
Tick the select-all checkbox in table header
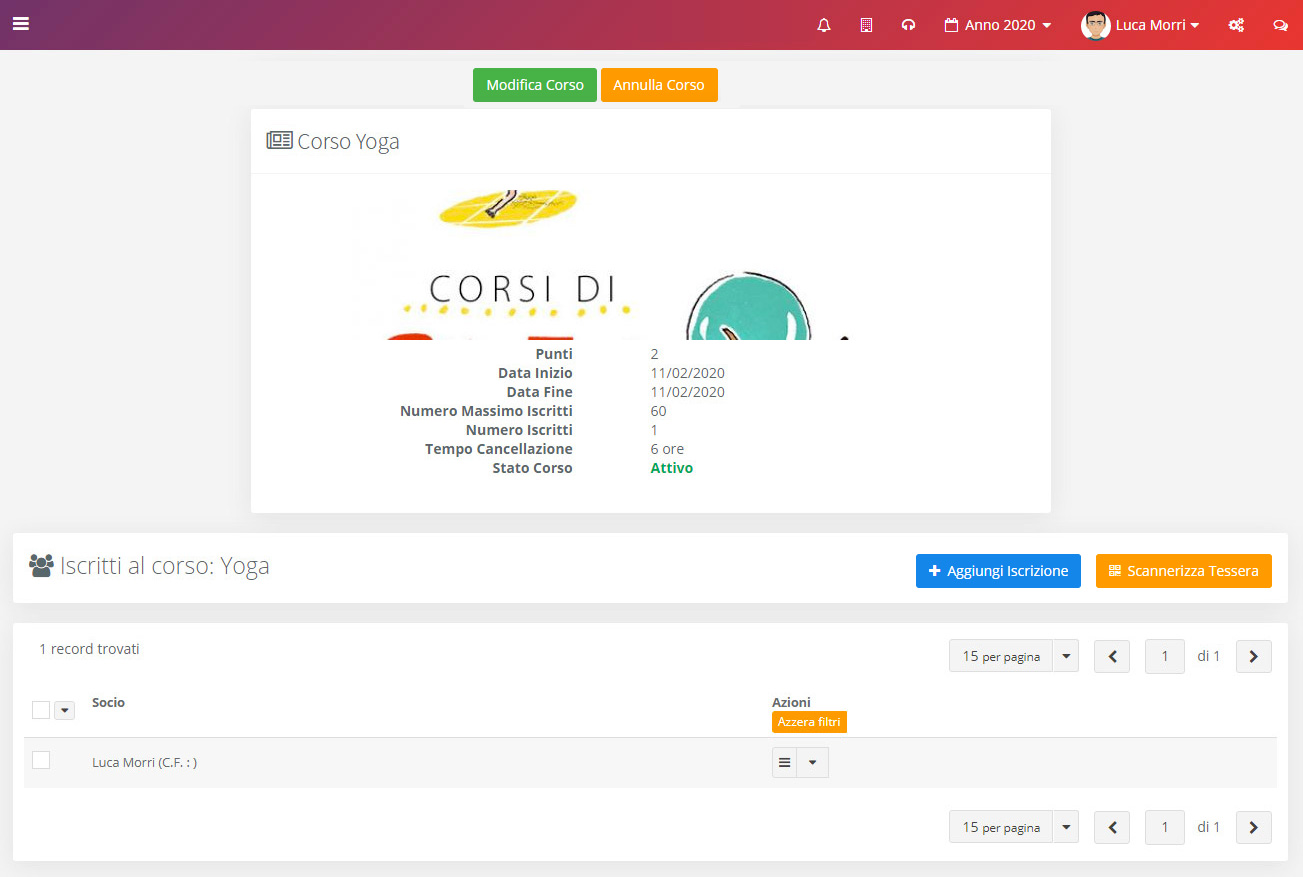click(41, 710)
